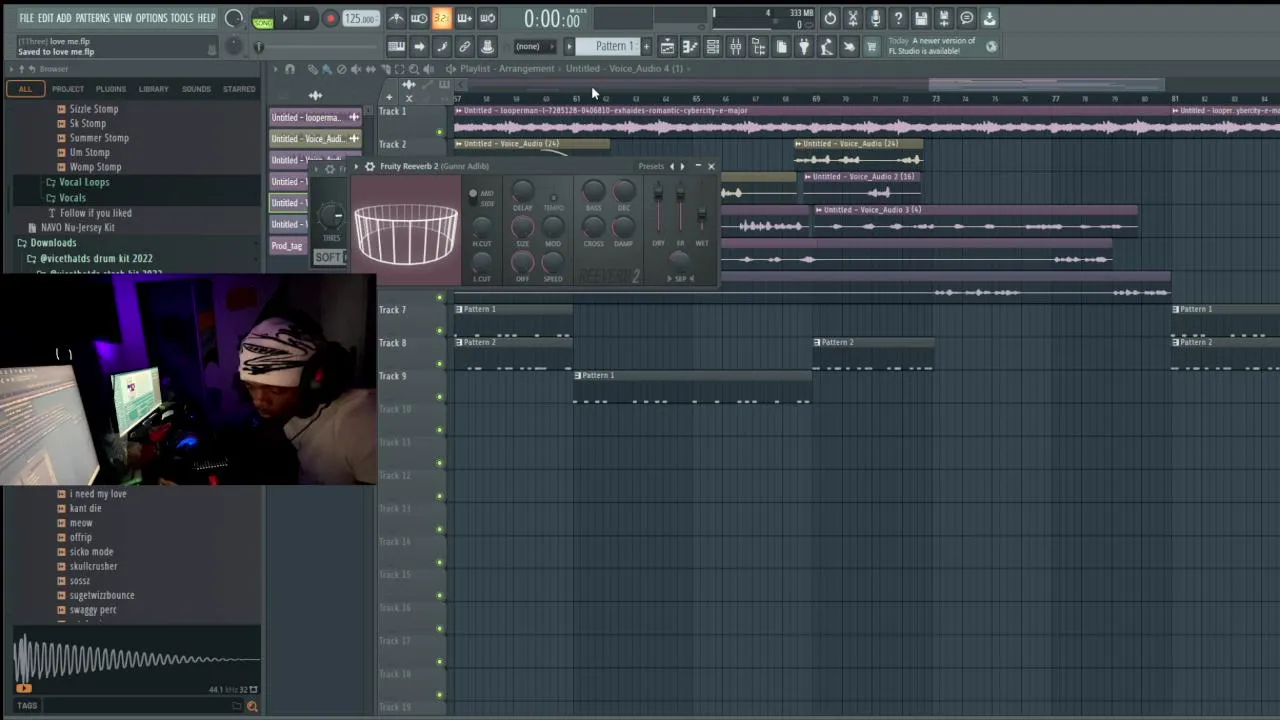Click the red Record button
The height and width of the screenshot is (720, 1280).
click(x=329, y=19)
